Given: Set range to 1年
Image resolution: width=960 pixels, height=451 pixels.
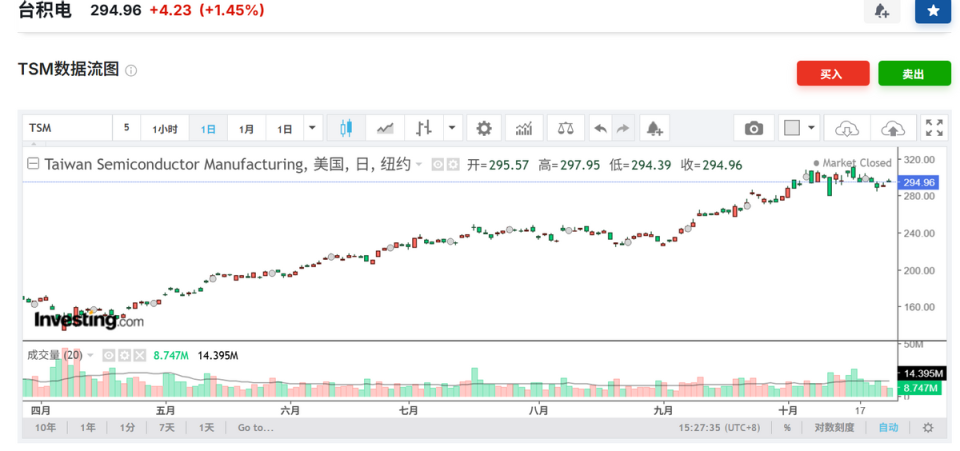Looking at the screenshot, I should 88,428.
